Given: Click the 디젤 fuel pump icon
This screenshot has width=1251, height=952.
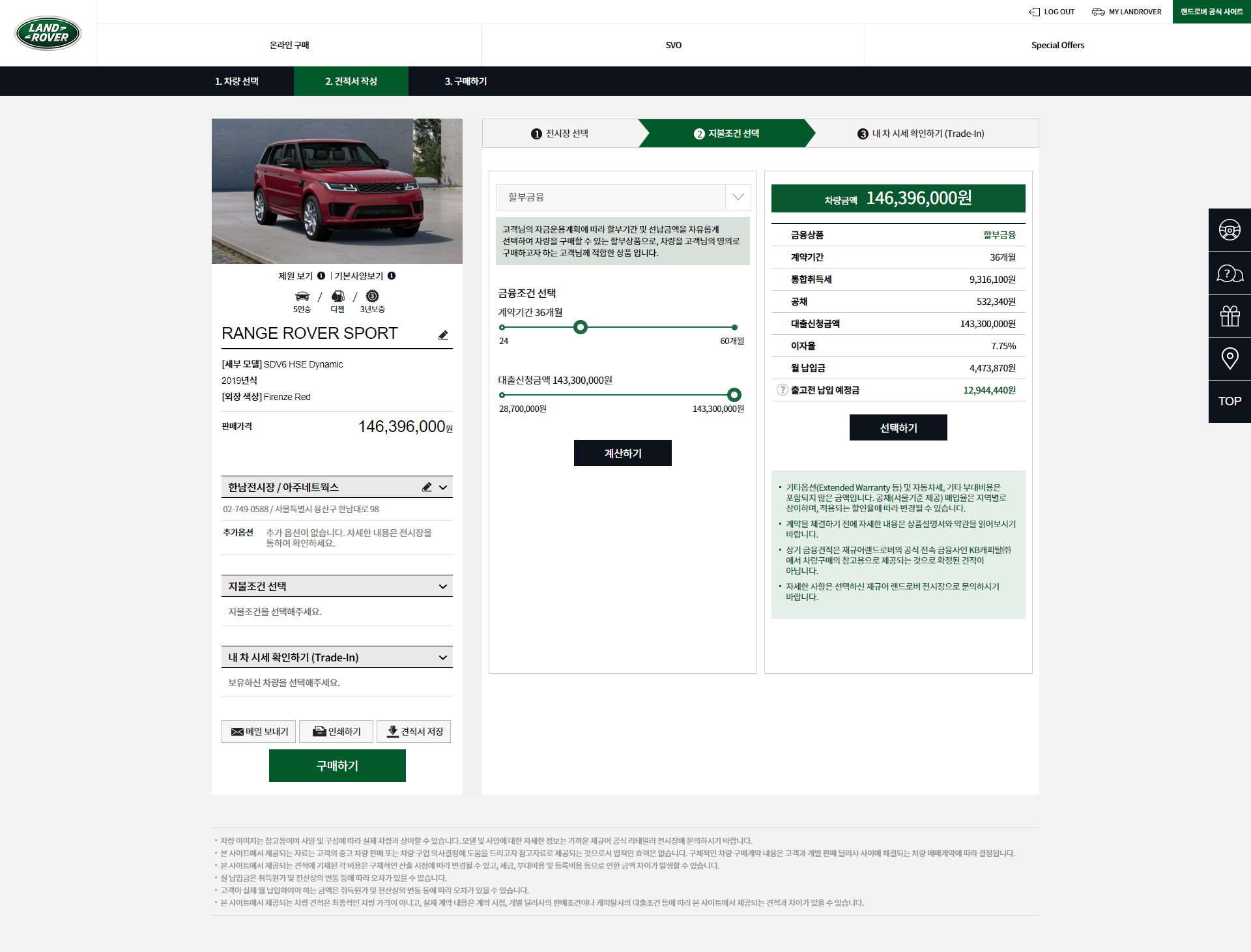Looking at the screenshot, I should pos(338,296).
